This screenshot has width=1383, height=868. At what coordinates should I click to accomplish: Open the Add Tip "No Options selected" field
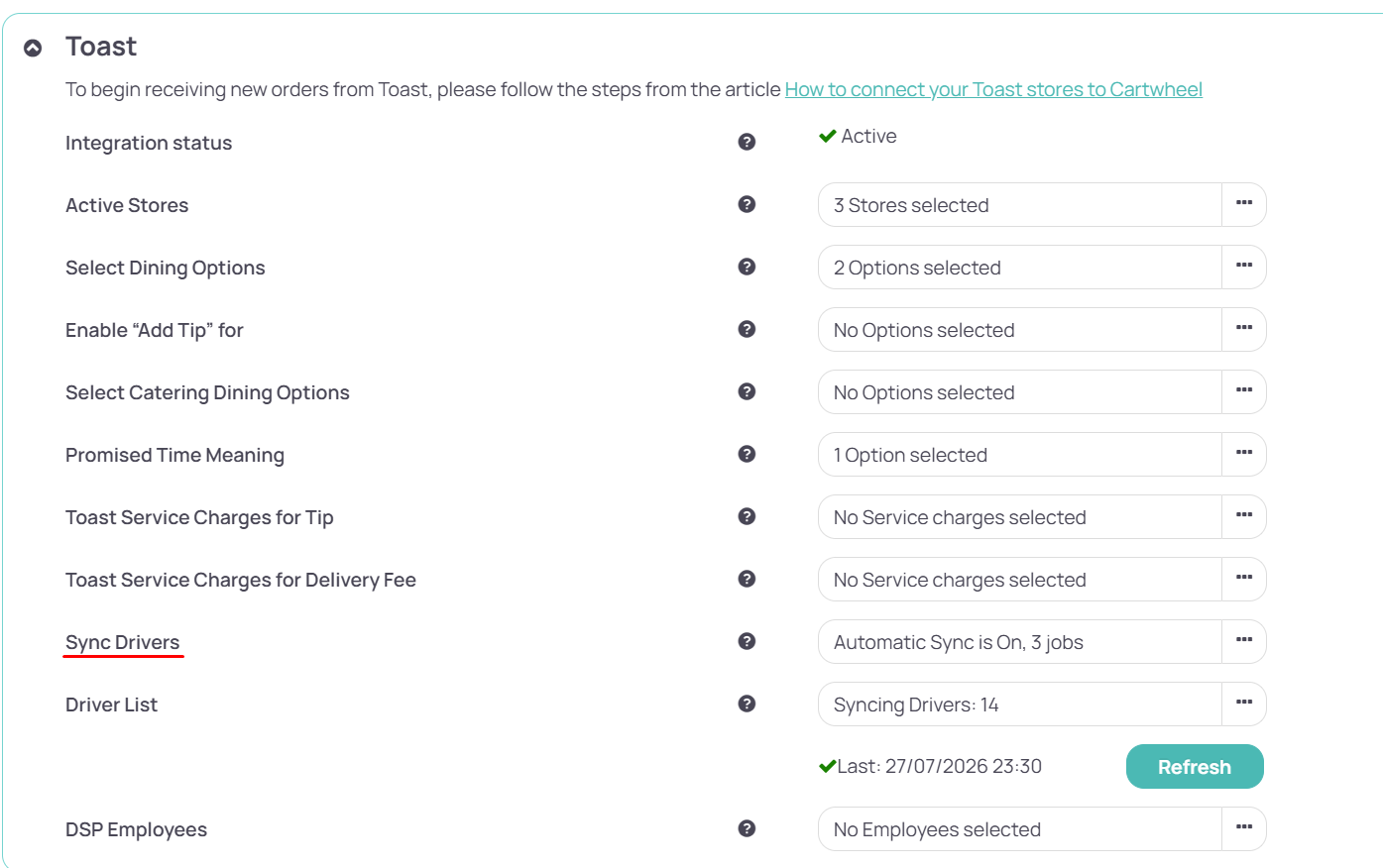1020,330
